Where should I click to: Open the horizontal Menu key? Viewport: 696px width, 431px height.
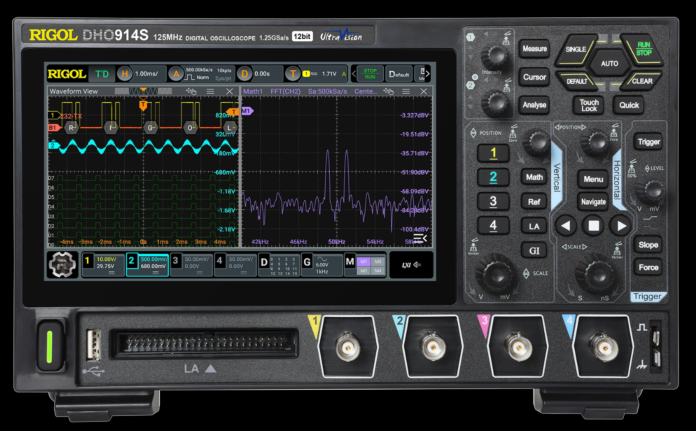tap(593, 179)
